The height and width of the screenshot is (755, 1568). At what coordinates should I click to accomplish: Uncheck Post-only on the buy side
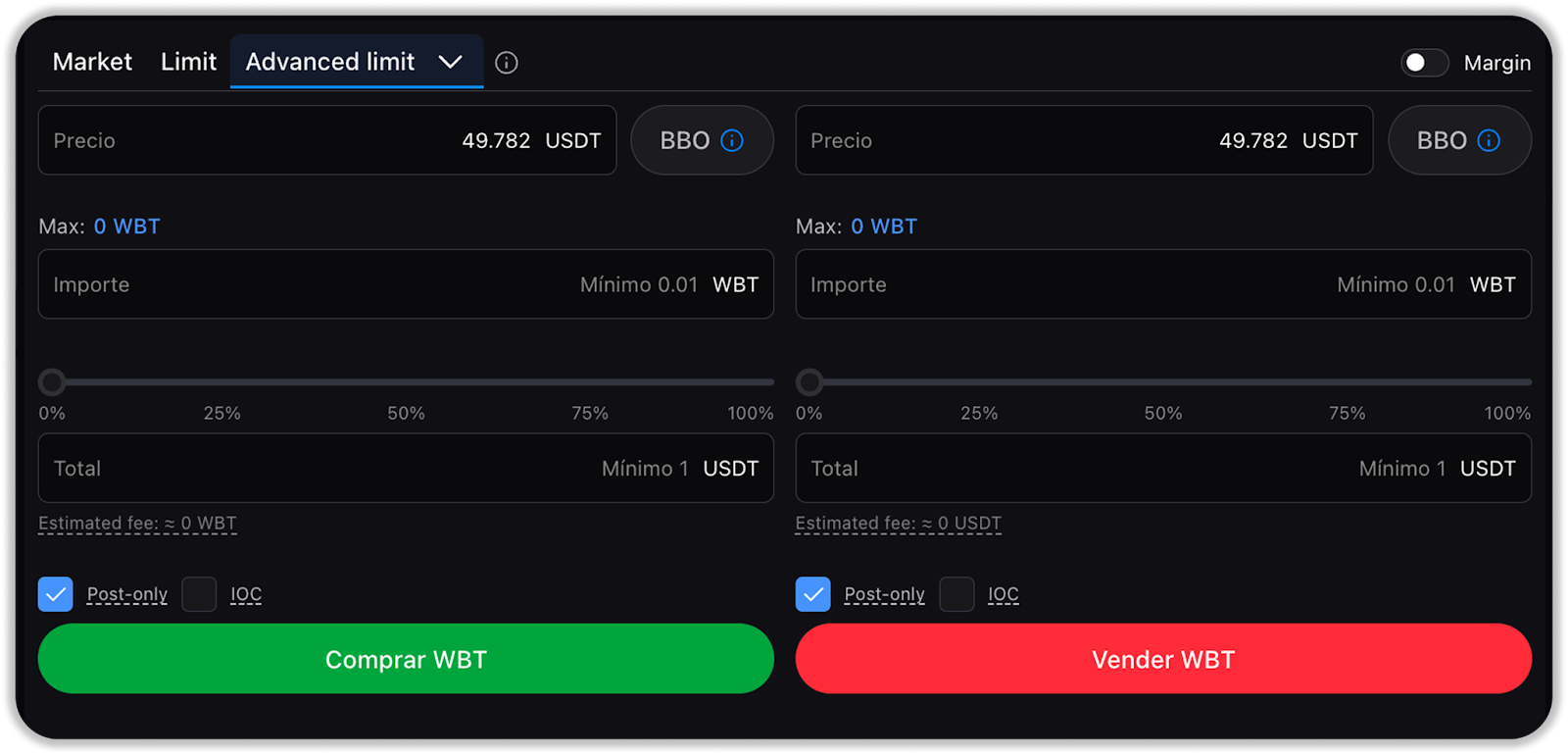coord(56,594)
